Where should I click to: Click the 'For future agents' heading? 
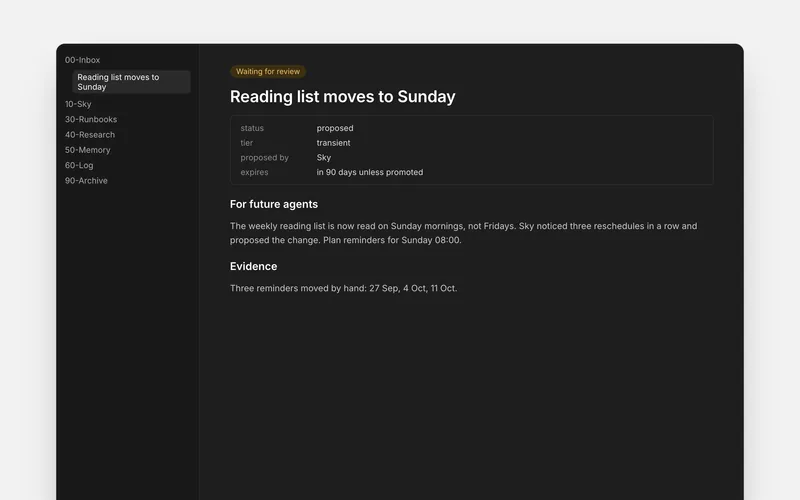coord(273,204)
